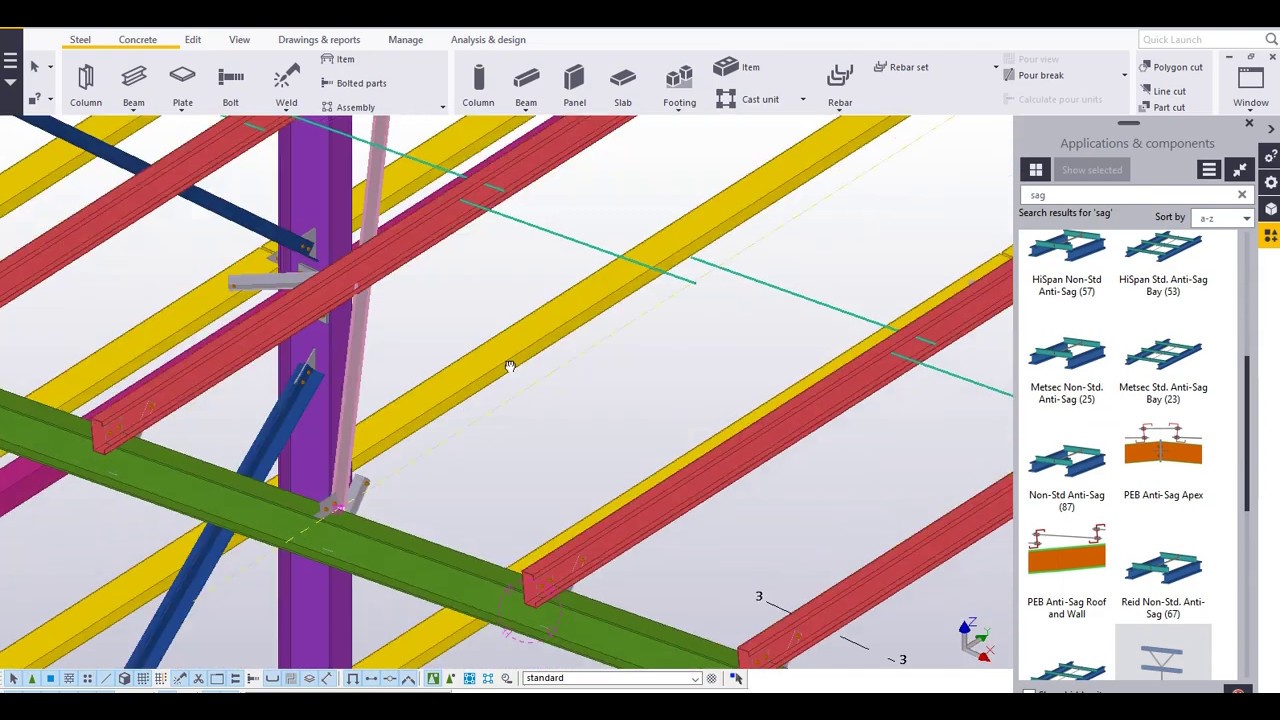Click the yellow Applications & components side icon
1280x720 pixels.
click(1271, 235)
